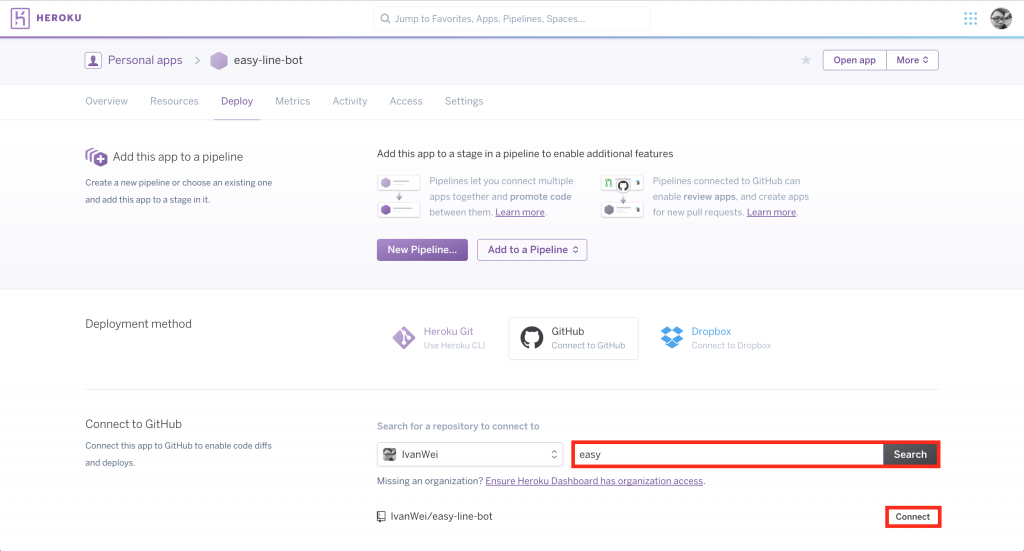
Task: Click the IvanWei/easy-line-bot result text
Action: tap(441, 516)
